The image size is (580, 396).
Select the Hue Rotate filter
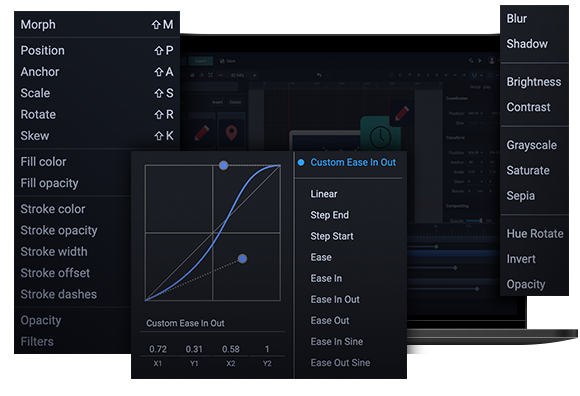(535, 234)
